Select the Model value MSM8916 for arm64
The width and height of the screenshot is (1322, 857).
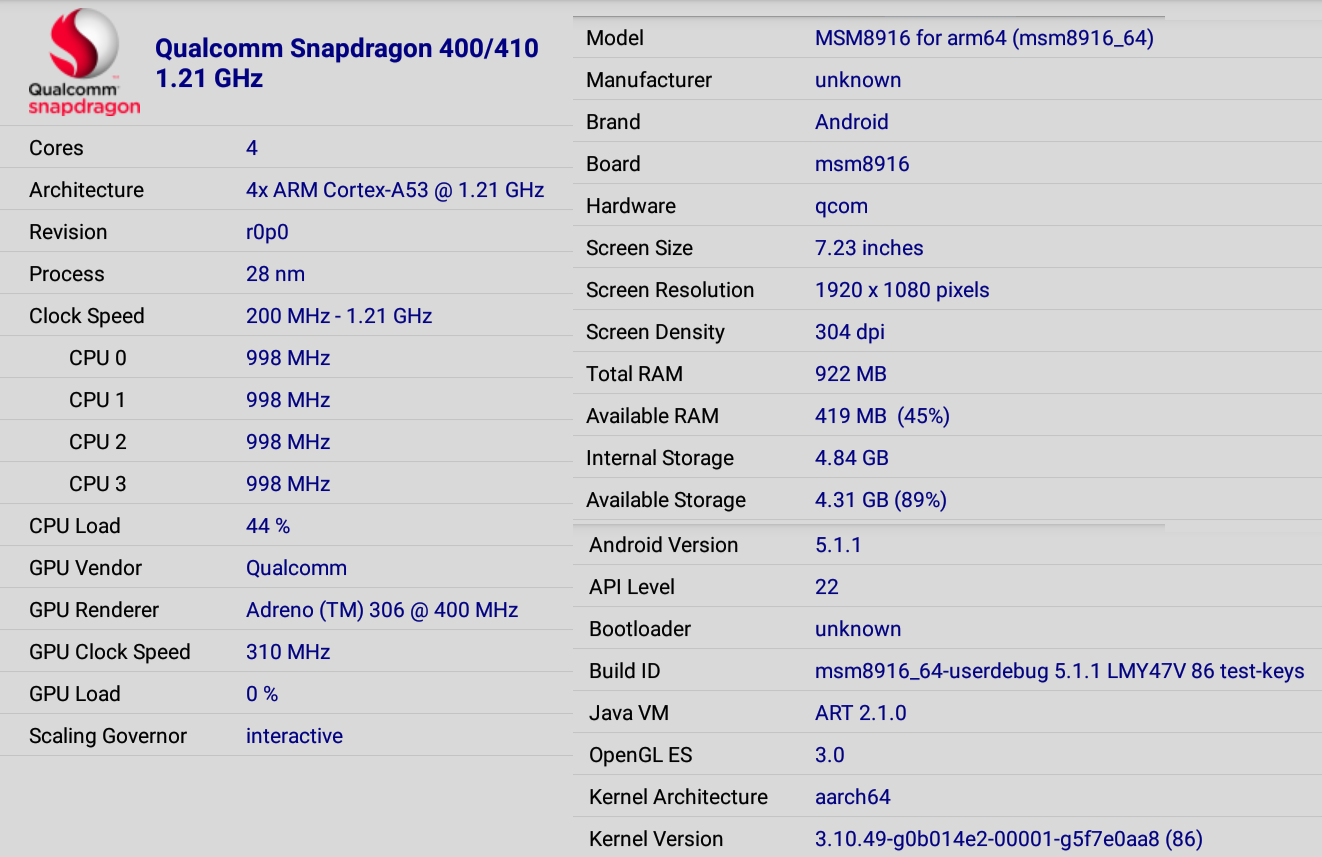[x=984, y=38]
